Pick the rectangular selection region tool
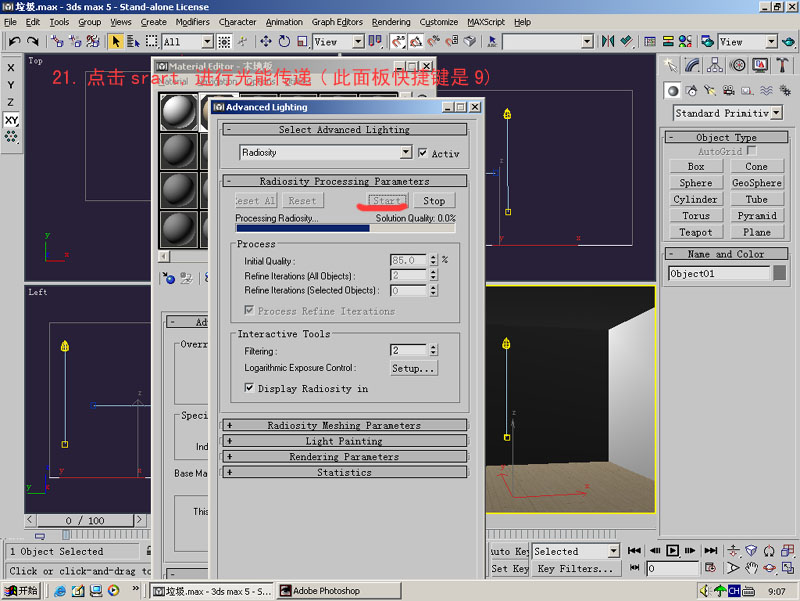 point(152,41)
